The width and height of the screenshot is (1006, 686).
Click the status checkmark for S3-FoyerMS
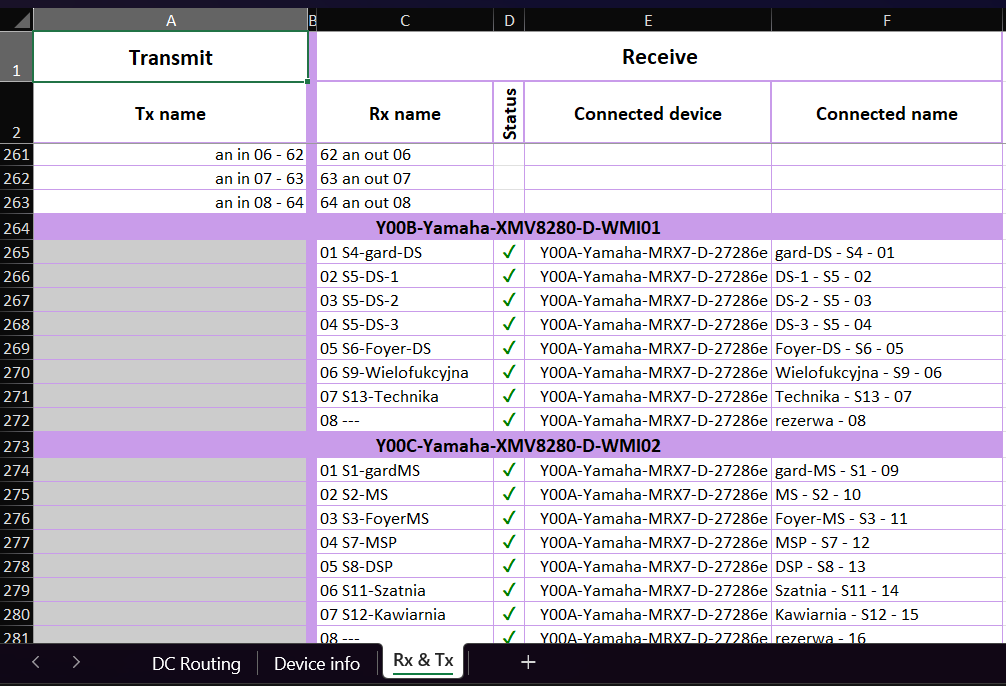pyautogui.click(x=509, y=518)
